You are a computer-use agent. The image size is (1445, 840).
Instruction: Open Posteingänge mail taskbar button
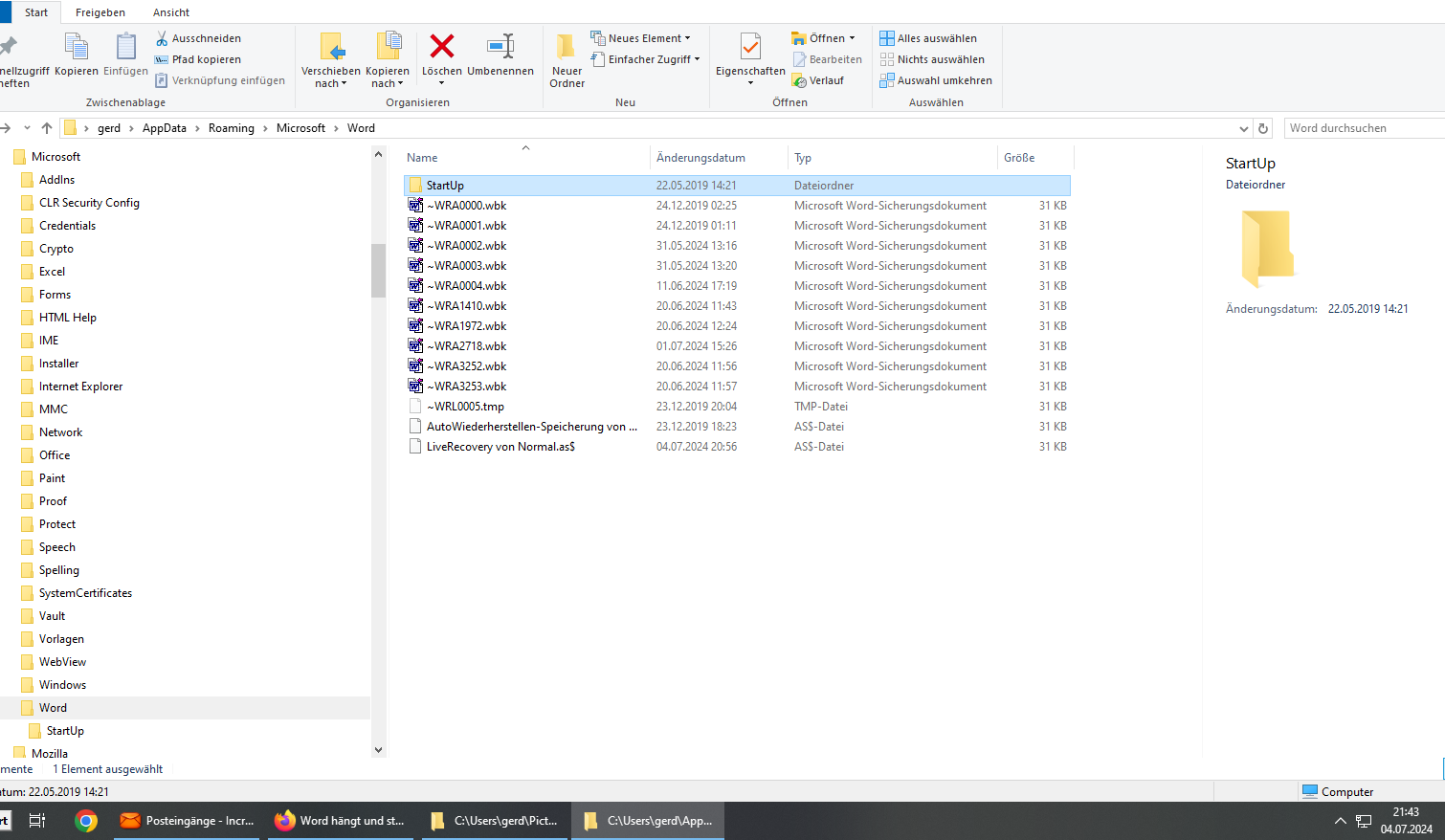pos(187,821)
